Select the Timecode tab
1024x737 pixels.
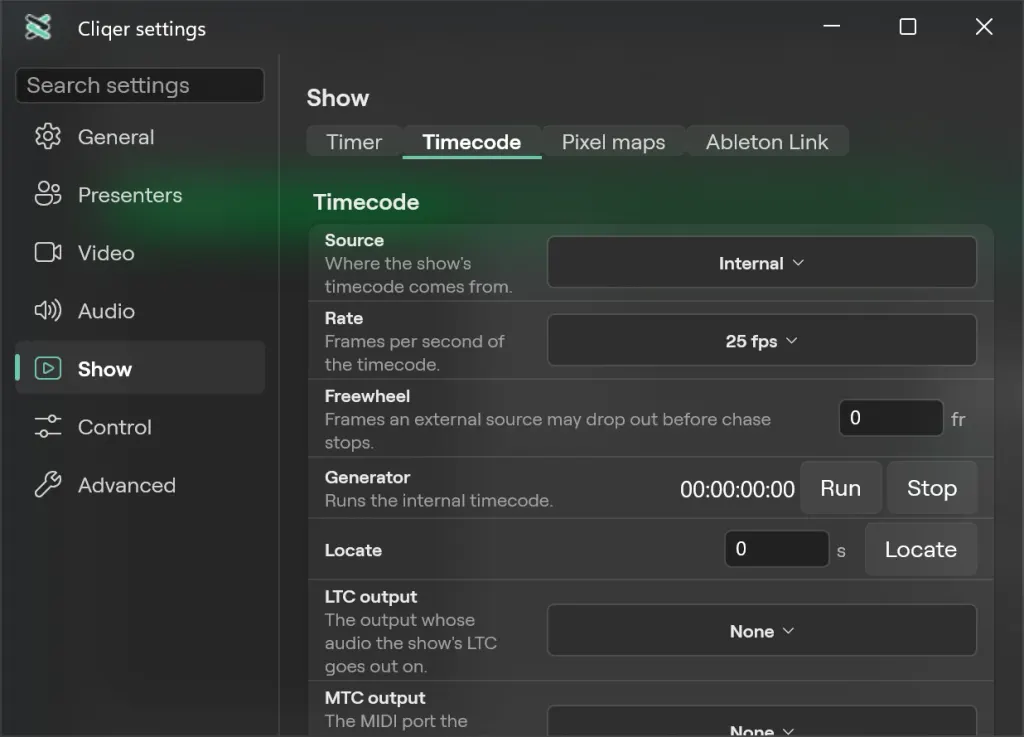coord(472,142)
